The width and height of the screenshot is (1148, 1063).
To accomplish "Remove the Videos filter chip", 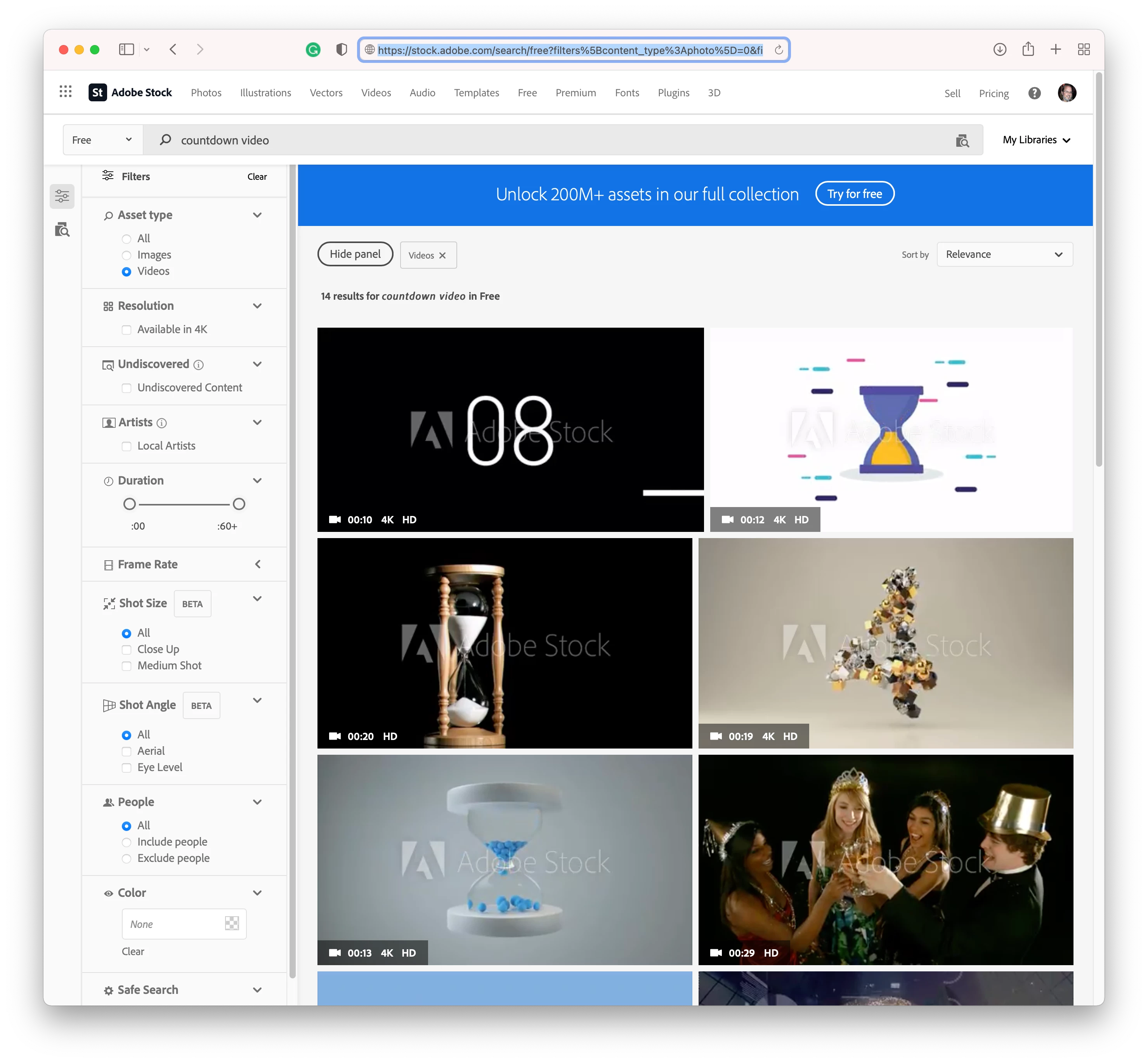I will (442, 255).
